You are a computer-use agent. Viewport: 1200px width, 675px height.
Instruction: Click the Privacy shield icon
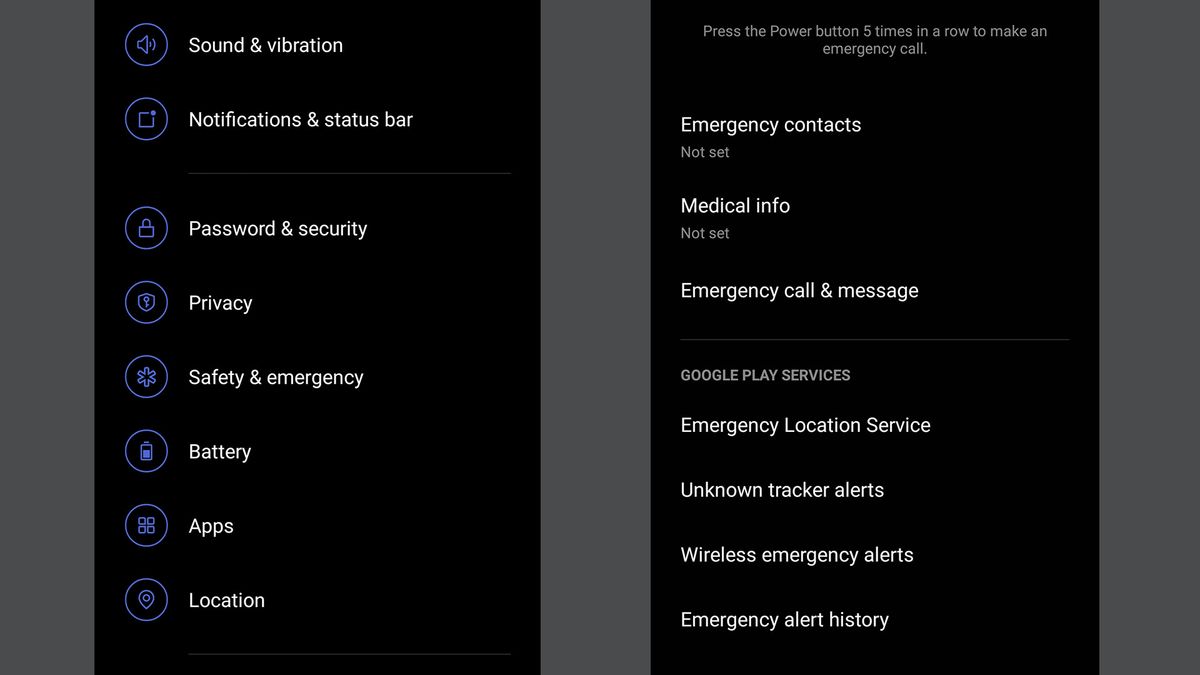(x=146, y=302)
